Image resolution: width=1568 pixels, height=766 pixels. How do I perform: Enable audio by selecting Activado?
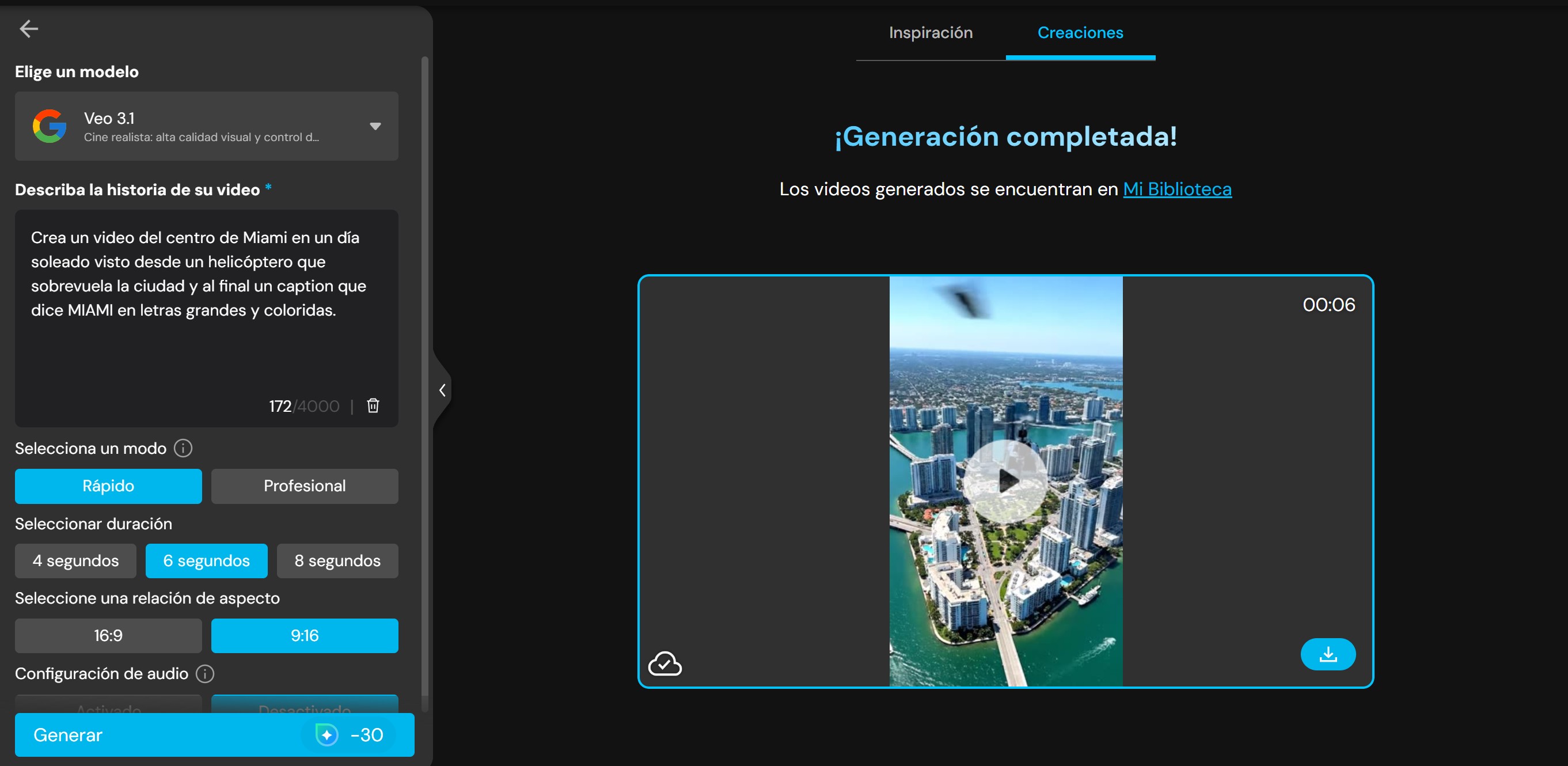tap(108, 708)
